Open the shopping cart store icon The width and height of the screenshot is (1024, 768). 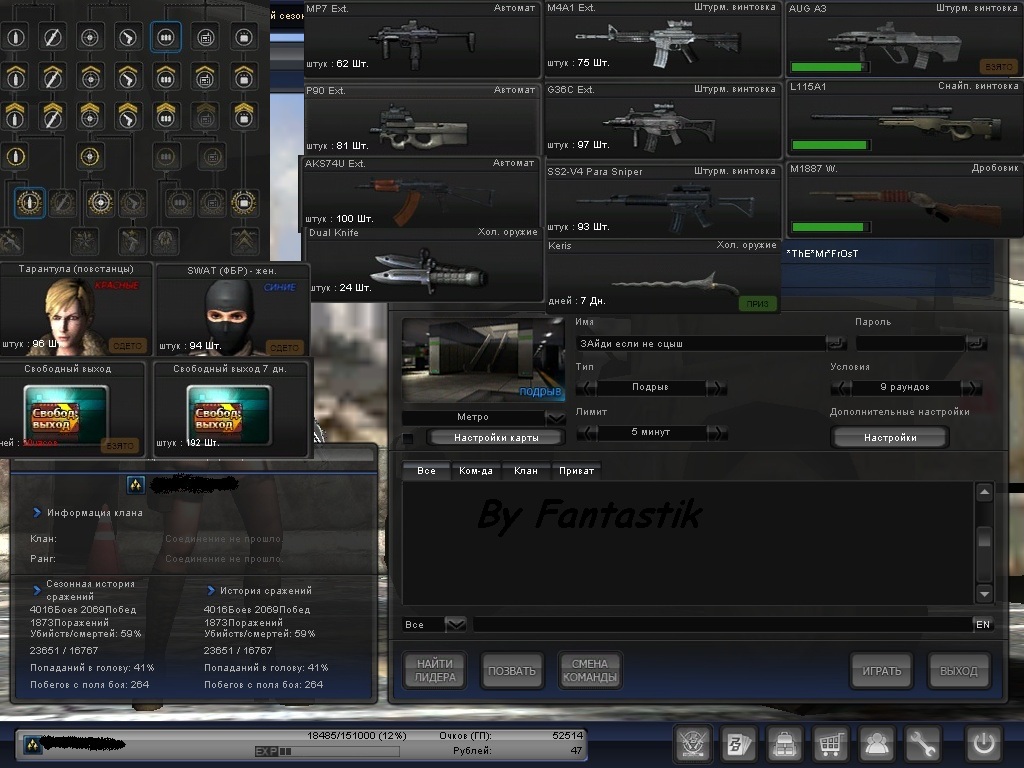click(830, 743)
